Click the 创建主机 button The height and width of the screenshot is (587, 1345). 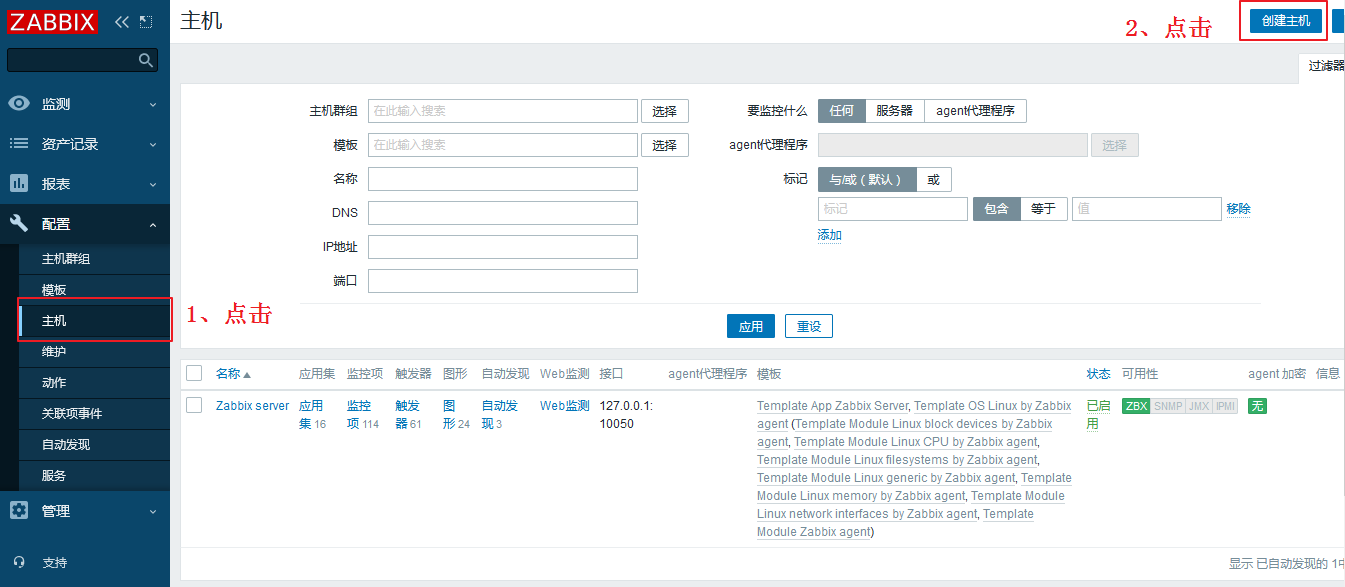coord(1285,21)
